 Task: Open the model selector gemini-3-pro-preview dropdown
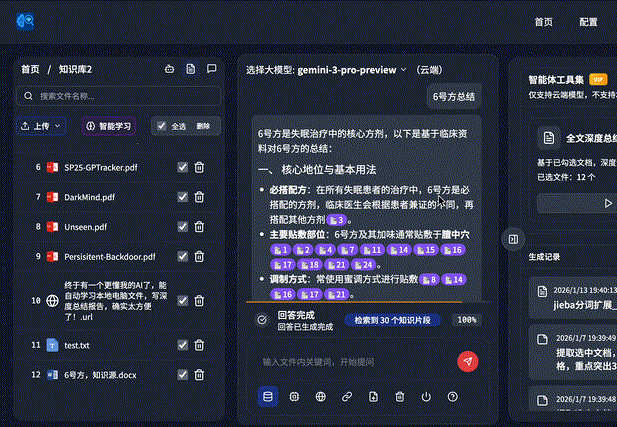[x=352, y=70]
